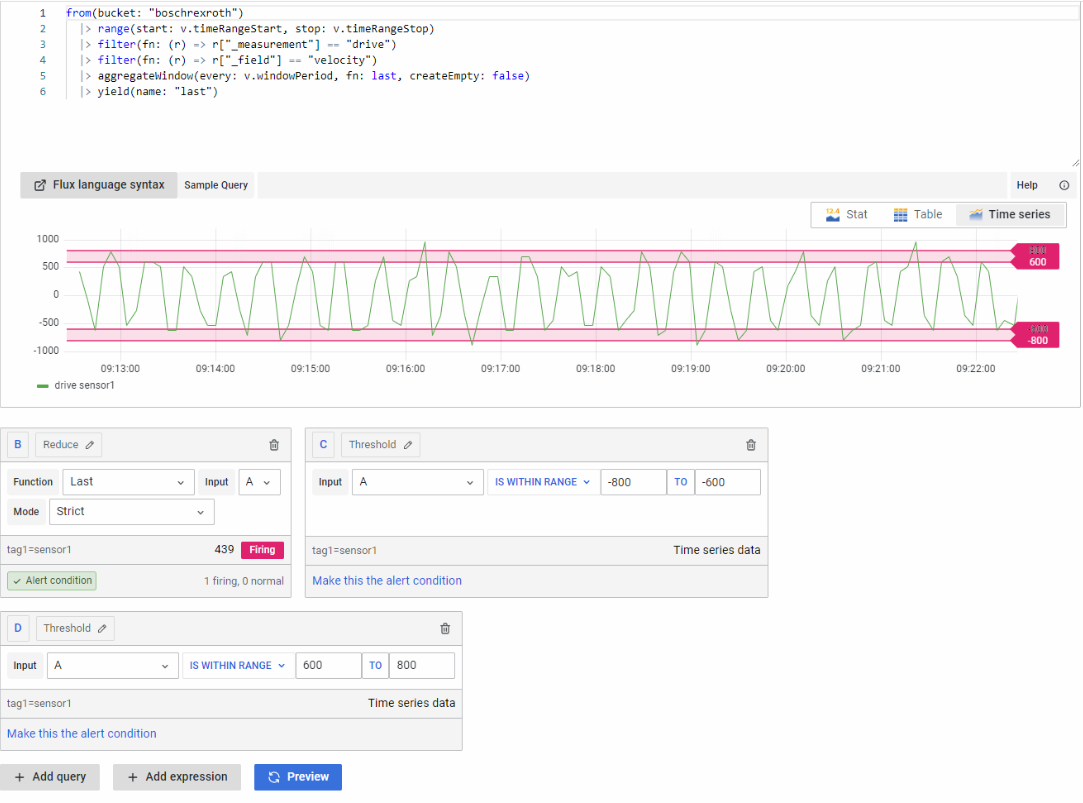
Task: Expand IS WITHIN RANGE dropdown in C
Action: tap(542, 482)
